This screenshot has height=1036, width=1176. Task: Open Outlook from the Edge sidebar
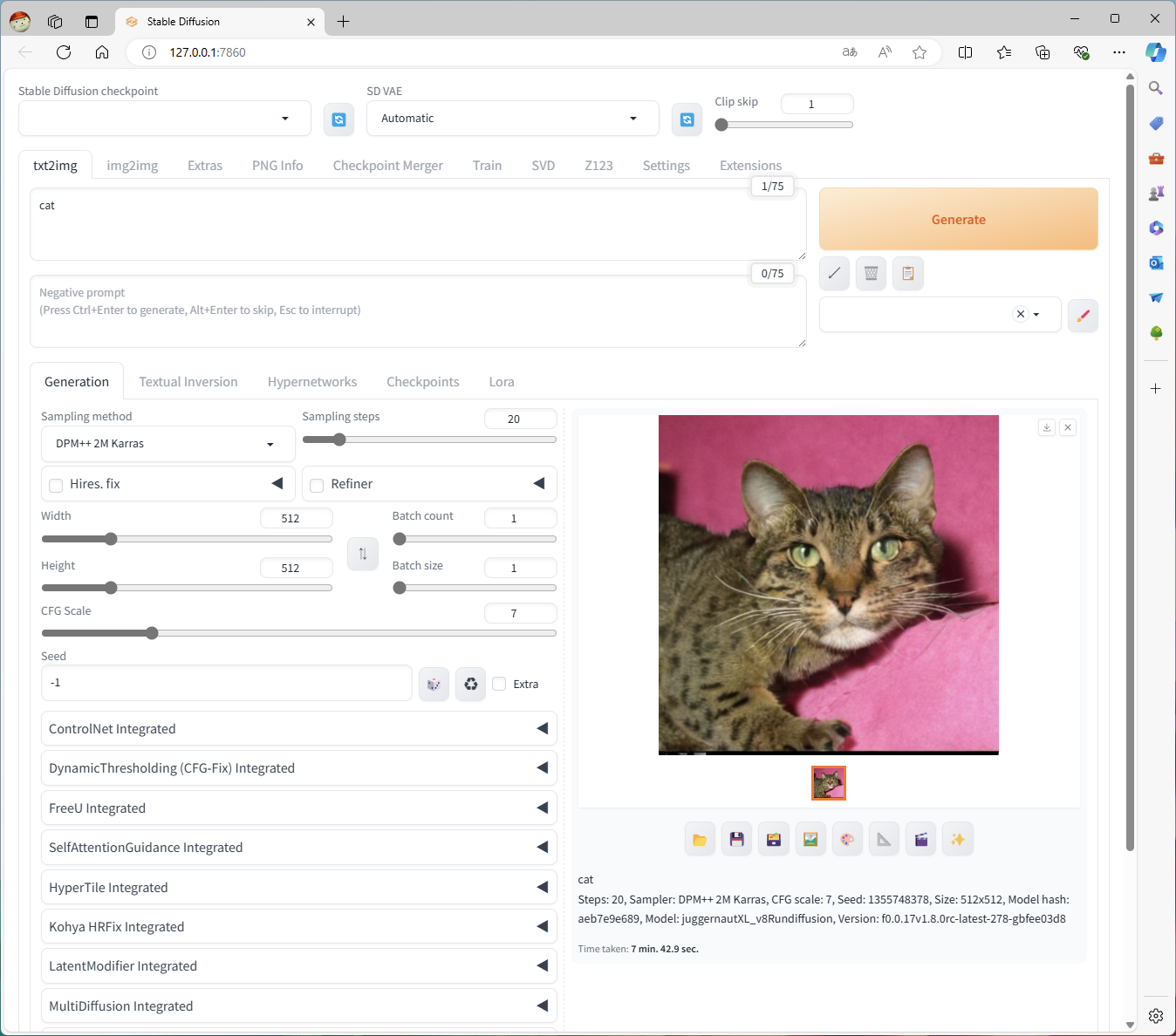(1156, 262)
